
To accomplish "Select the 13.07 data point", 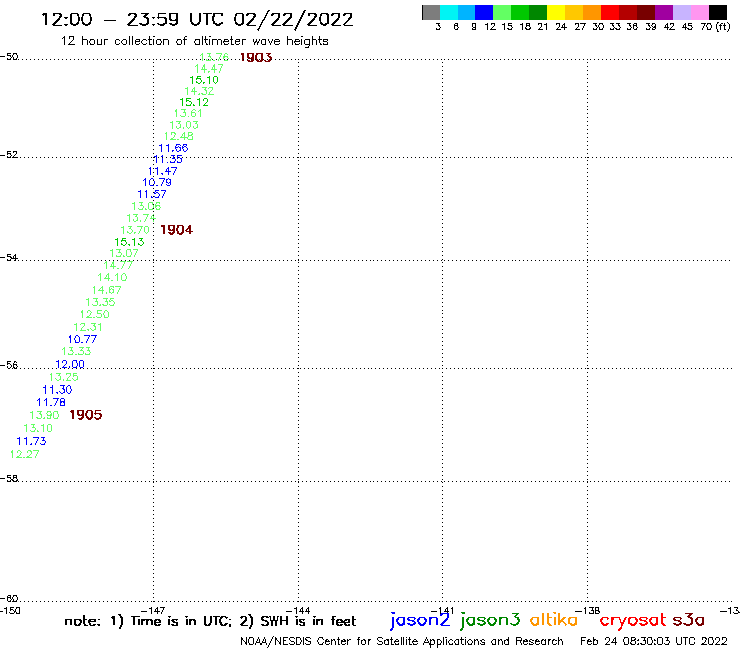I will coord(124,253).
